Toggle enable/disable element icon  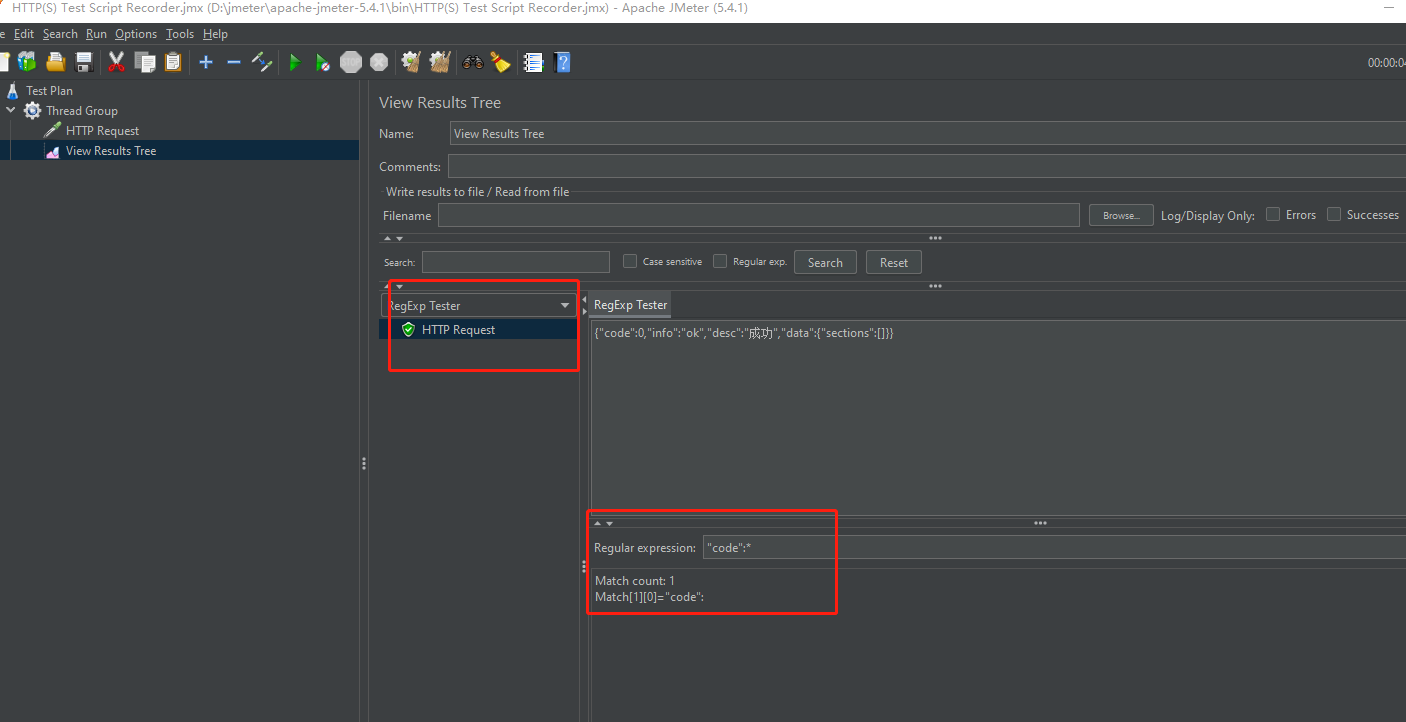262,62
